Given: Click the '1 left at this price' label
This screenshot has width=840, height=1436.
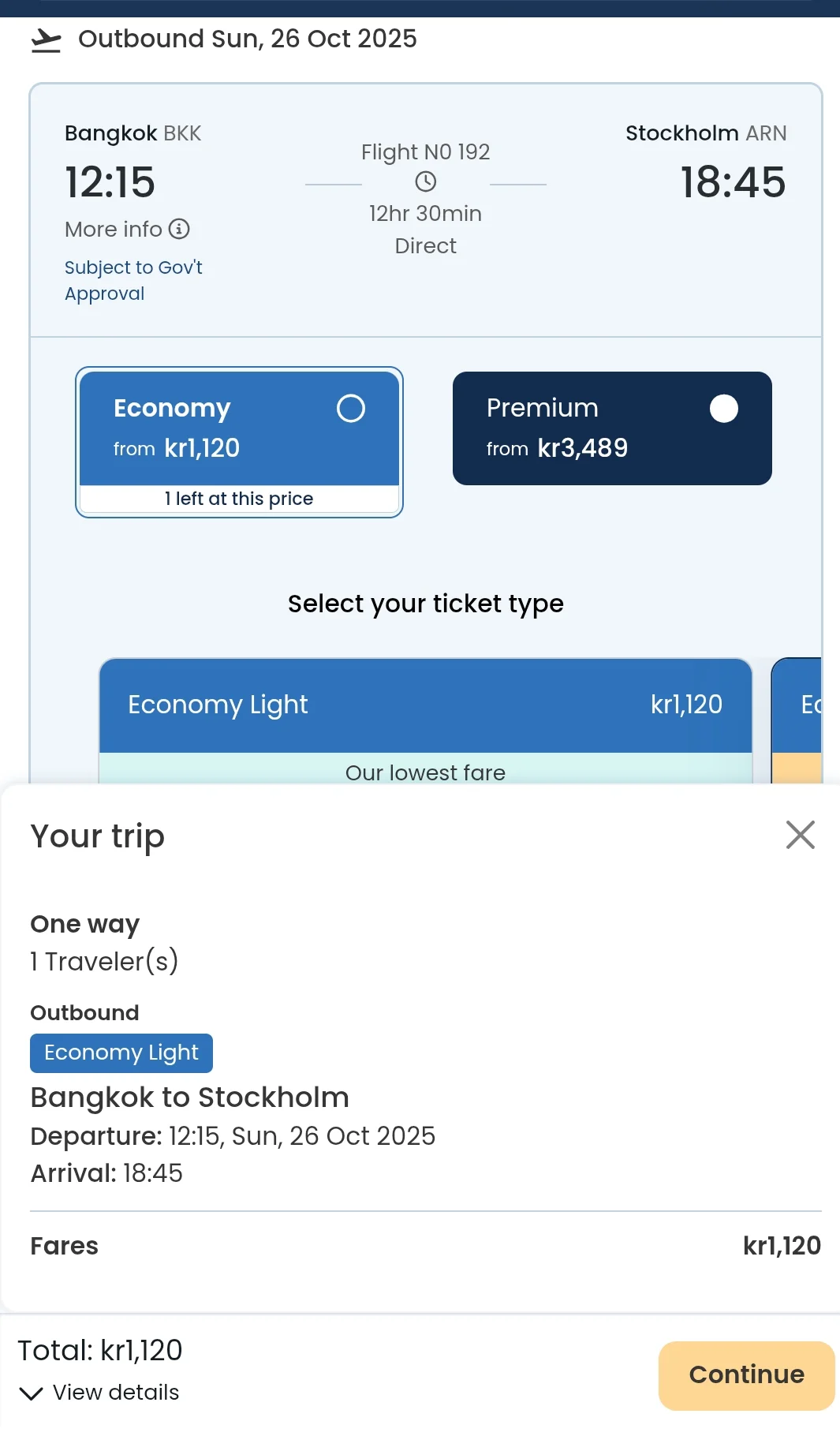Looking at the screenshot, I should pyautogui.click(x=239, y=499).
